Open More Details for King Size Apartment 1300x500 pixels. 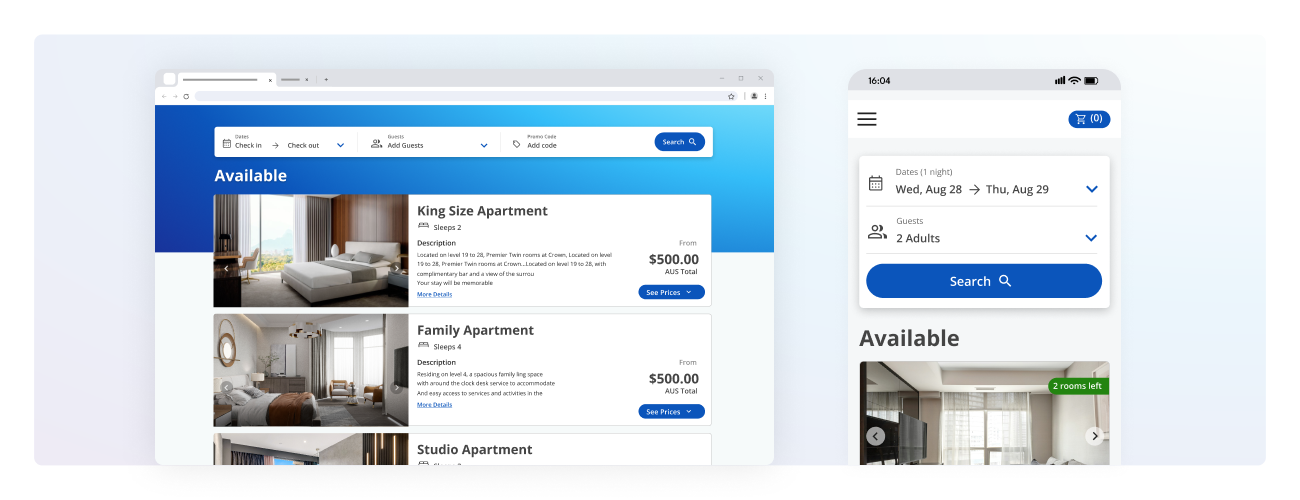point(434,294)
